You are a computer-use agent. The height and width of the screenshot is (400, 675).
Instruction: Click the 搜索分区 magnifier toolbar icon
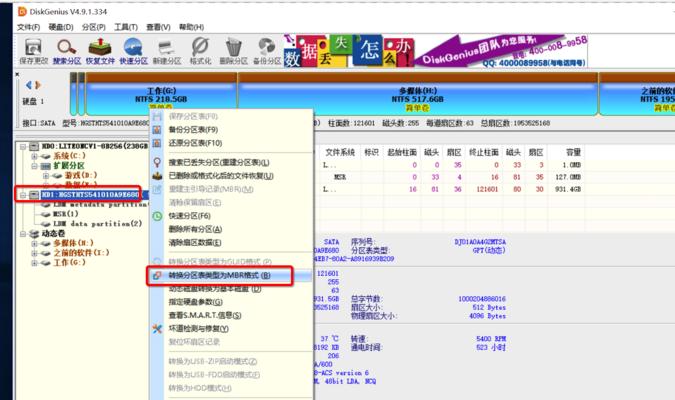pos(67,52)
